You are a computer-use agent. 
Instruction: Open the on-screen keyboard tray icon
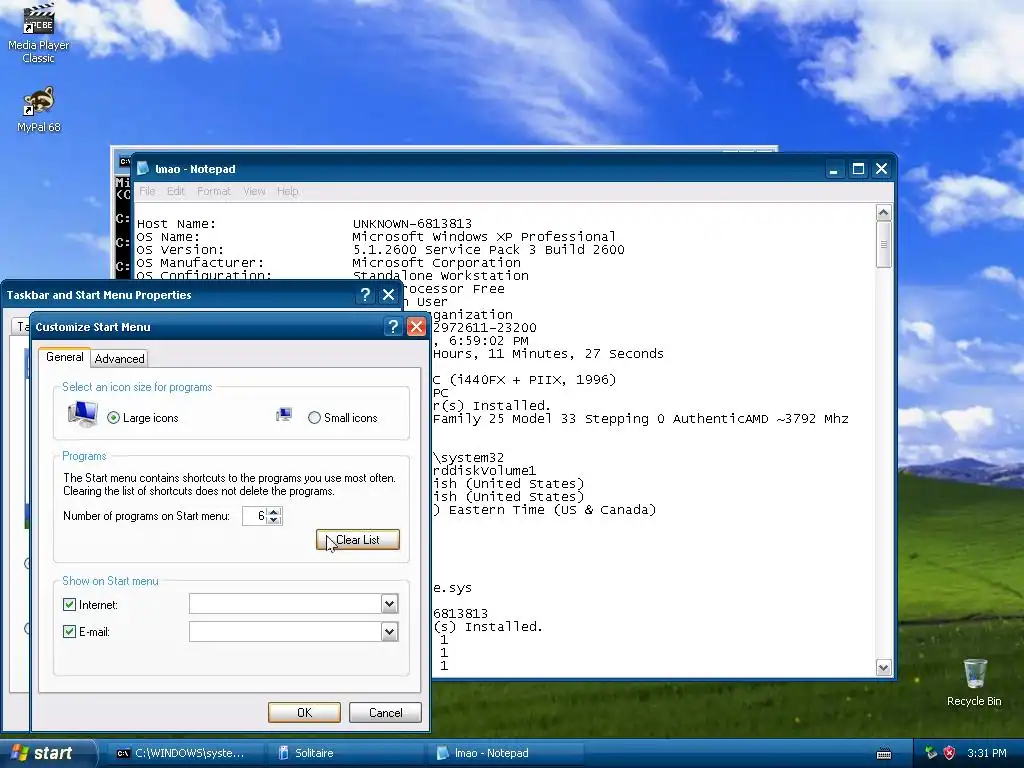coord(884,754)
